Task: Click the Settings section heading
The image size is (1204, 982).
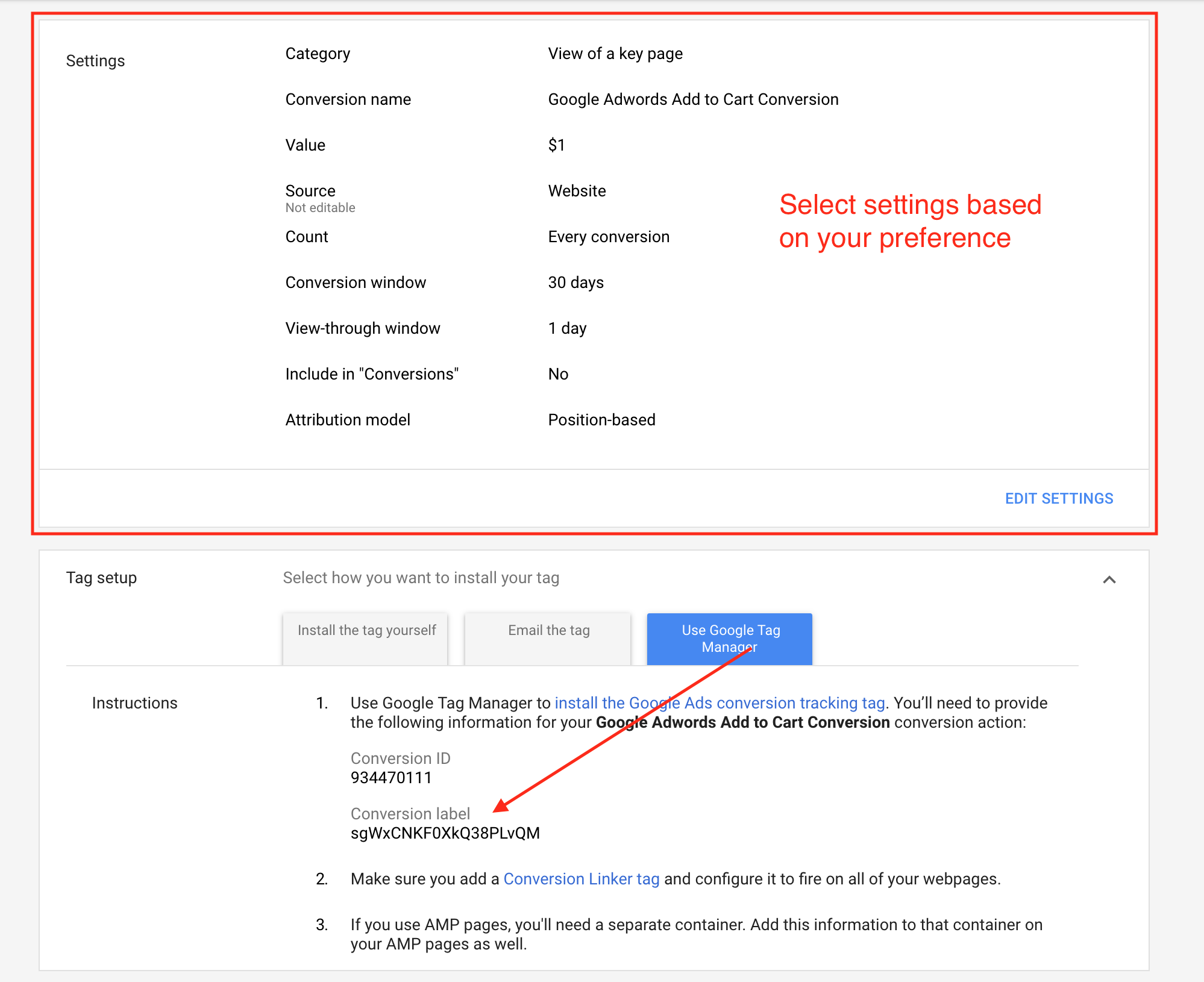Action: pyautogui.click(x=95, y=61)
